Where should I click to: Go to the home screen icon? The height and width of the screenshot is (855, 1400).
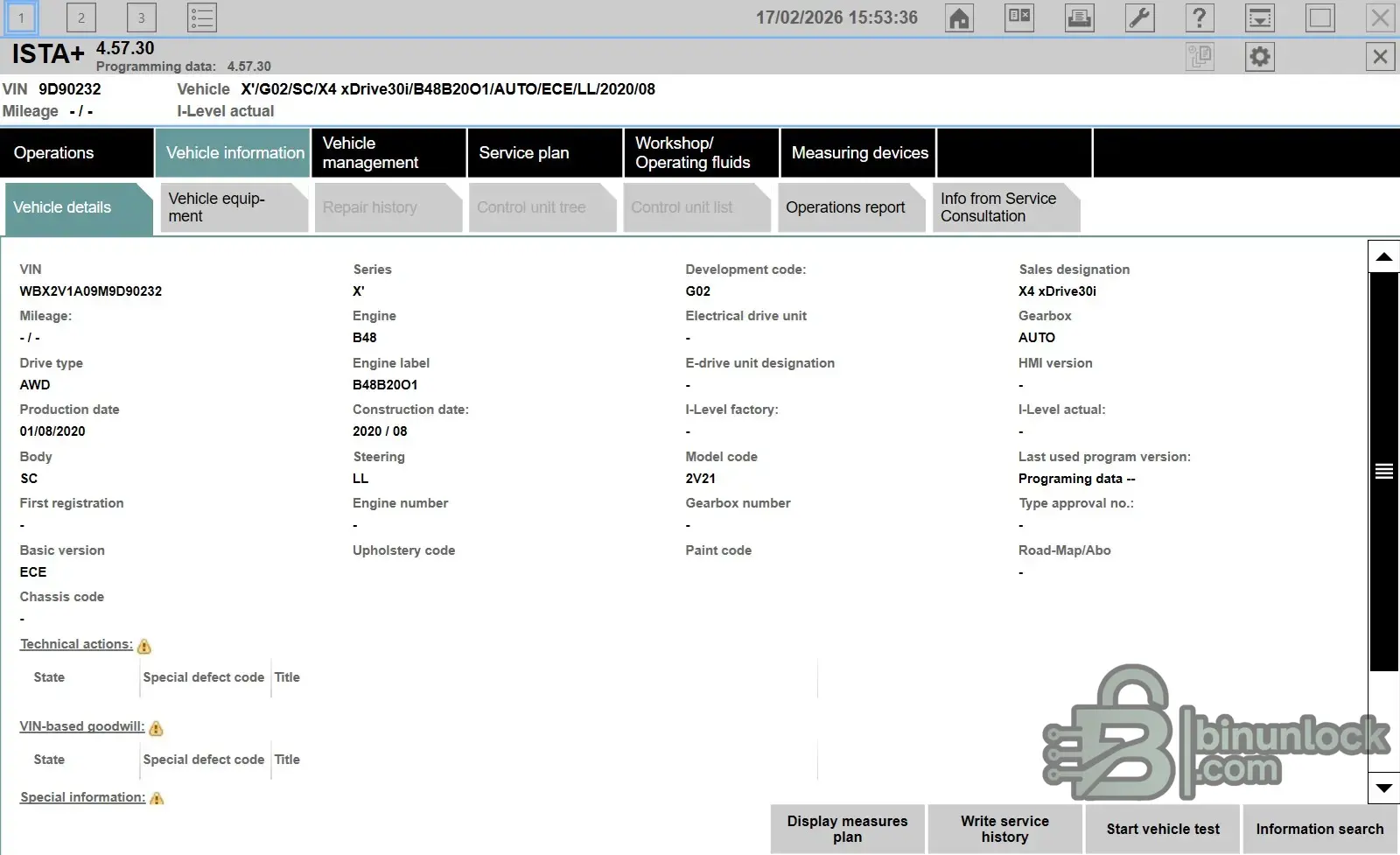(959, 18)
